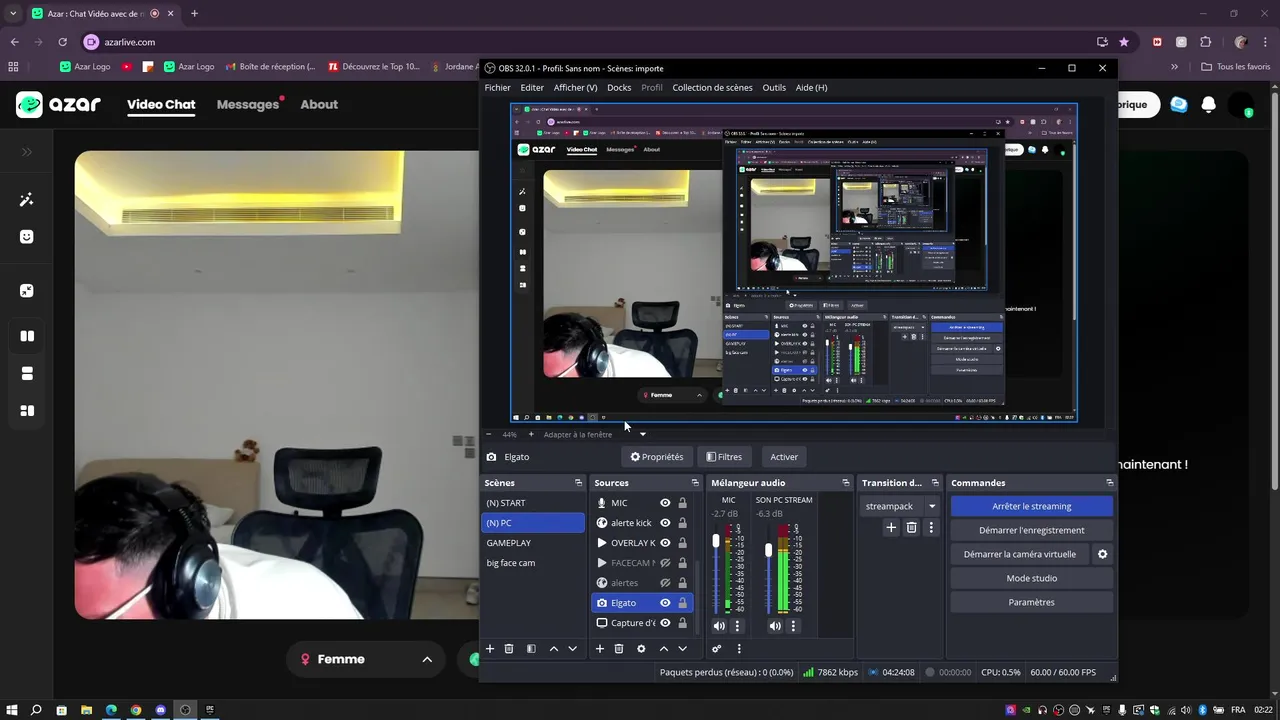Delete the selected scene with the trash icon

(x=509, y=649)
